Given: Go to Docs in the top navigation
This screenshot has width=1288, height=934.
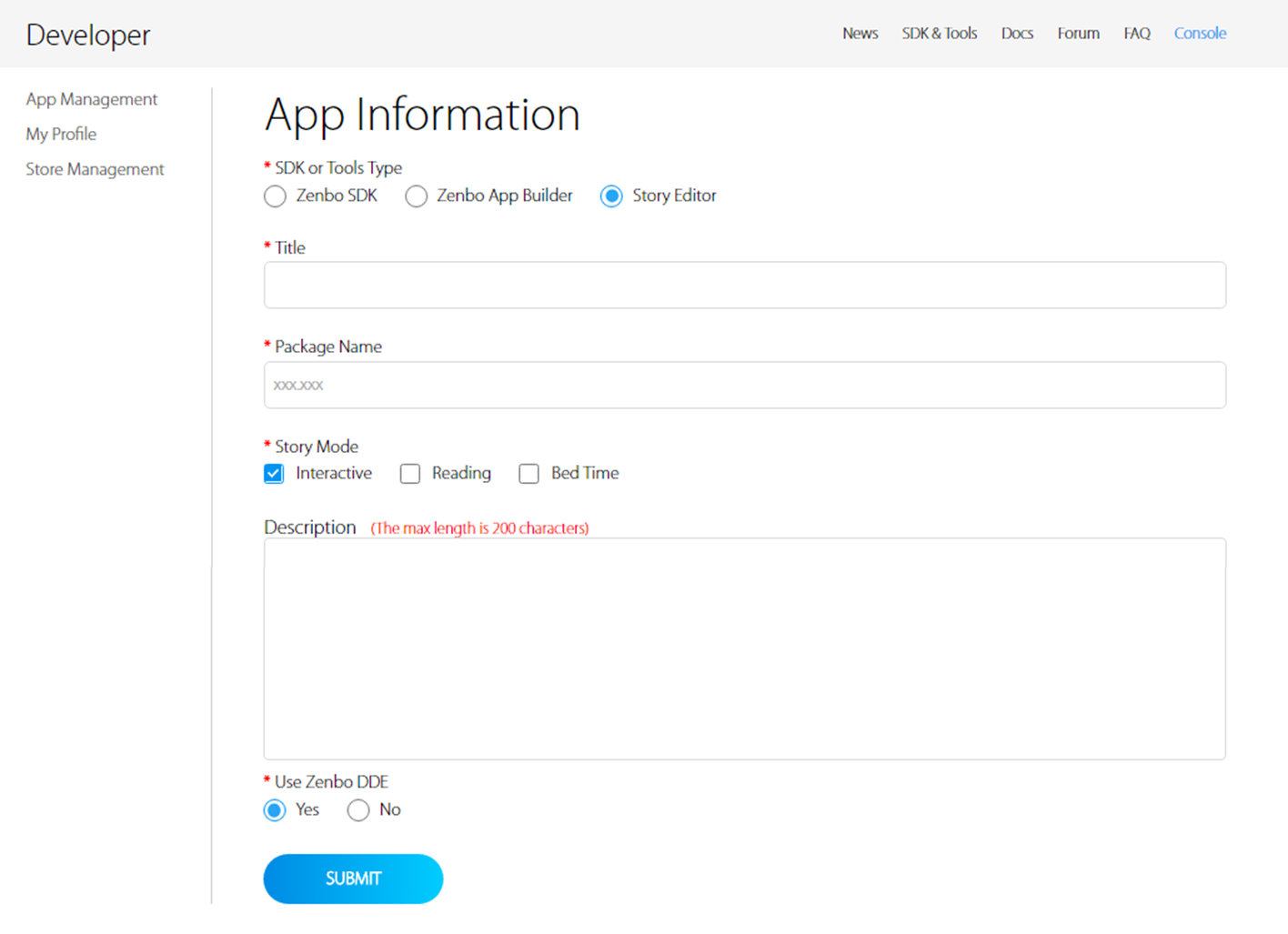Looking at the screenshot, I should coord(1017,34).
